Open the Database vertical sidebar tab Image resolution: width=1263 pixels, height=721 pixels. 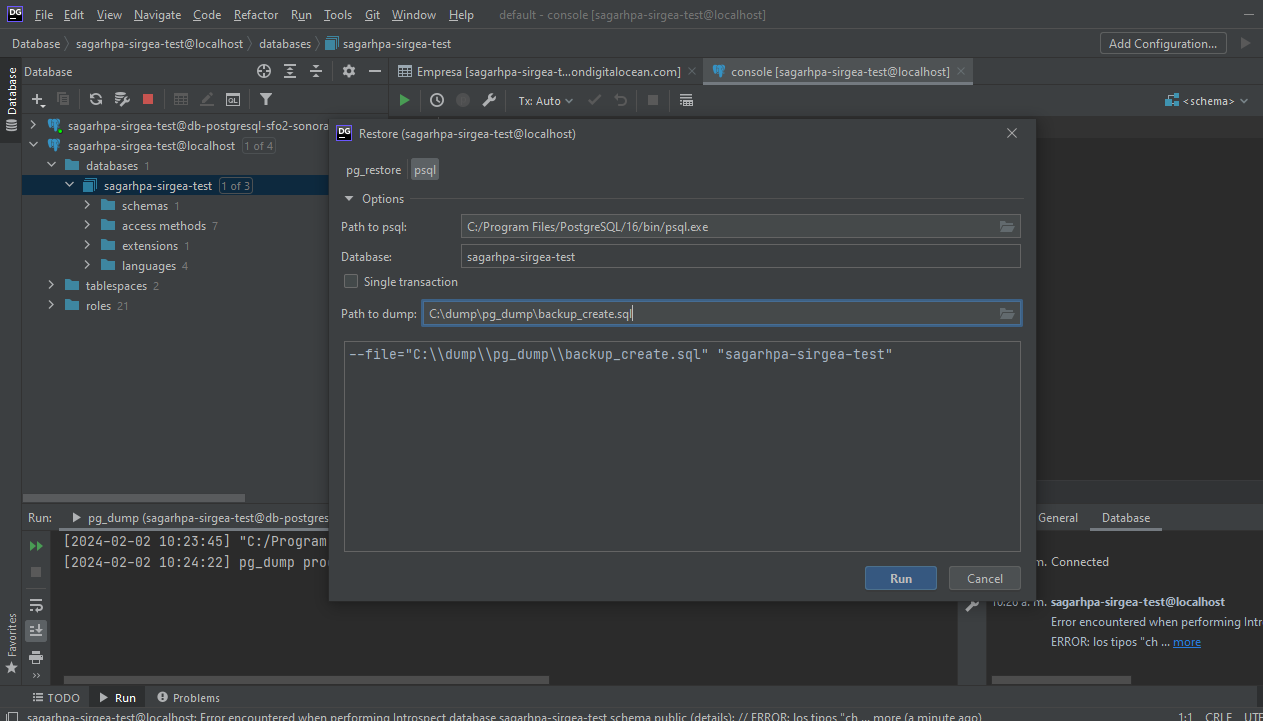pos(12,98)
